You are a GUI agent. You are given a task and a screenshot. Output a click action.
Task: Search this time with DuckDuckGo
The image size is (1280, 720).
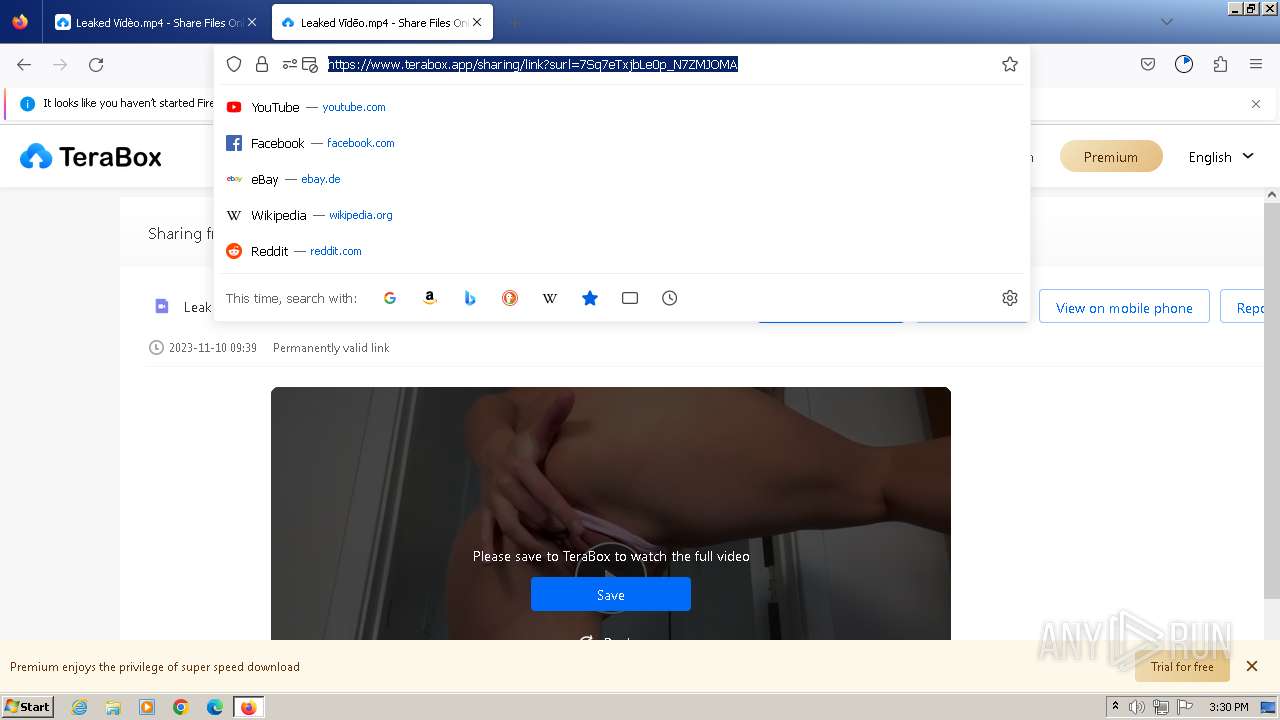(510, 298)
